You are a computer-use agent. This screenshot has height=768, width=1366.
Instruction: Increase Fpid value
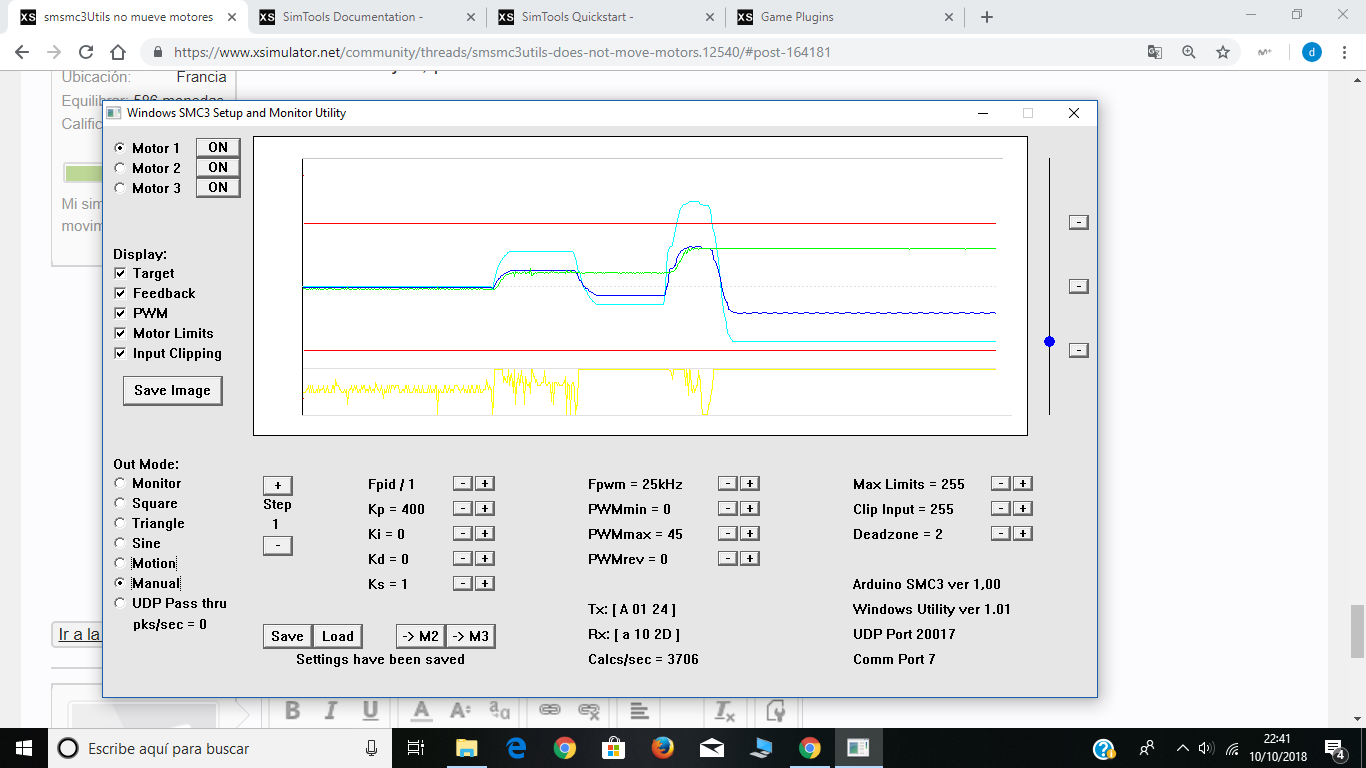tap(484, 483)
